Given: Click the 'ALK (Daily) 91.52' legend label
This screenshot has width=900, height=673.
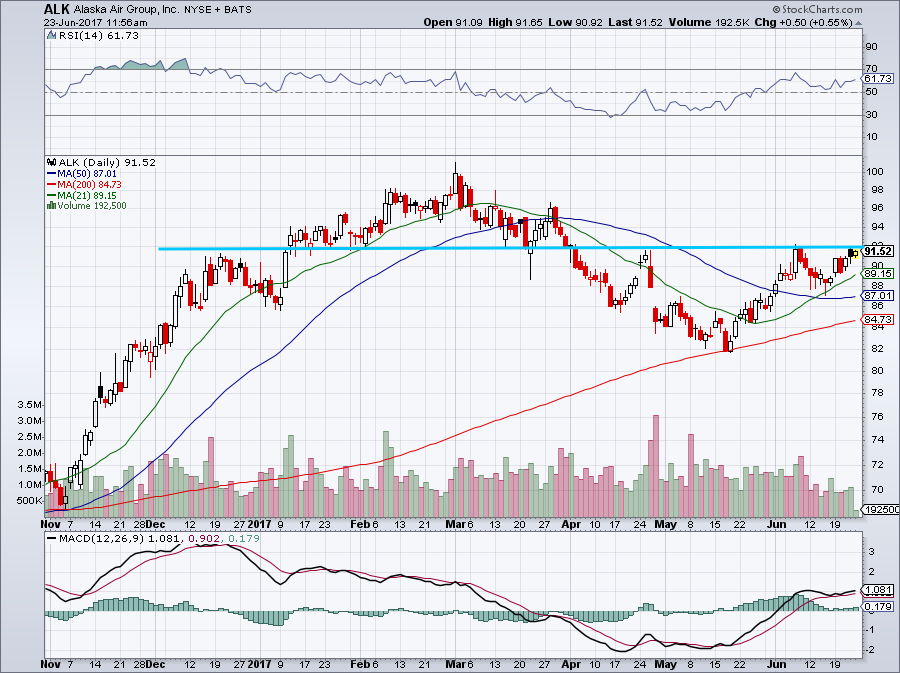Looking at the screenshot, I should (107, 162).
